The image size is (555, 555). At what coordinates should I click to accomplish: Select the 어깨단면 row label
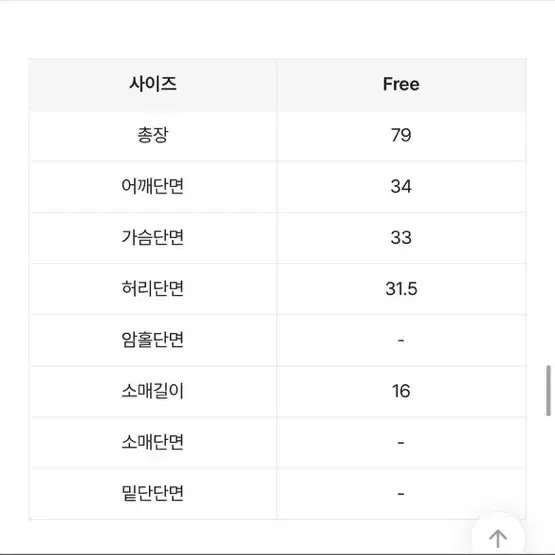point(153,186)
